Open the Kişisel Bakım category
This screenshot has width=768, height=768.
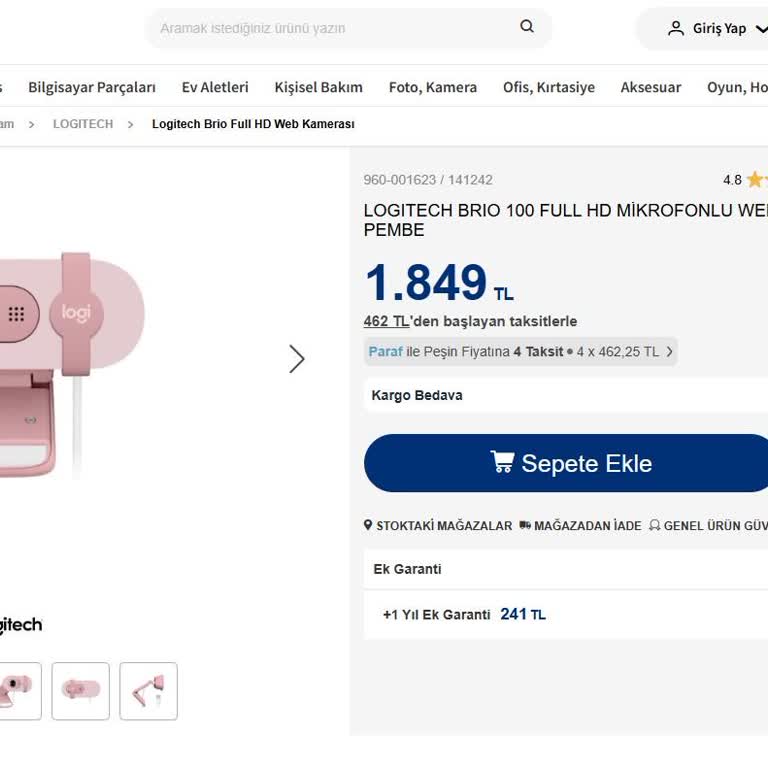pyautogui.click(x=319, y=87)
